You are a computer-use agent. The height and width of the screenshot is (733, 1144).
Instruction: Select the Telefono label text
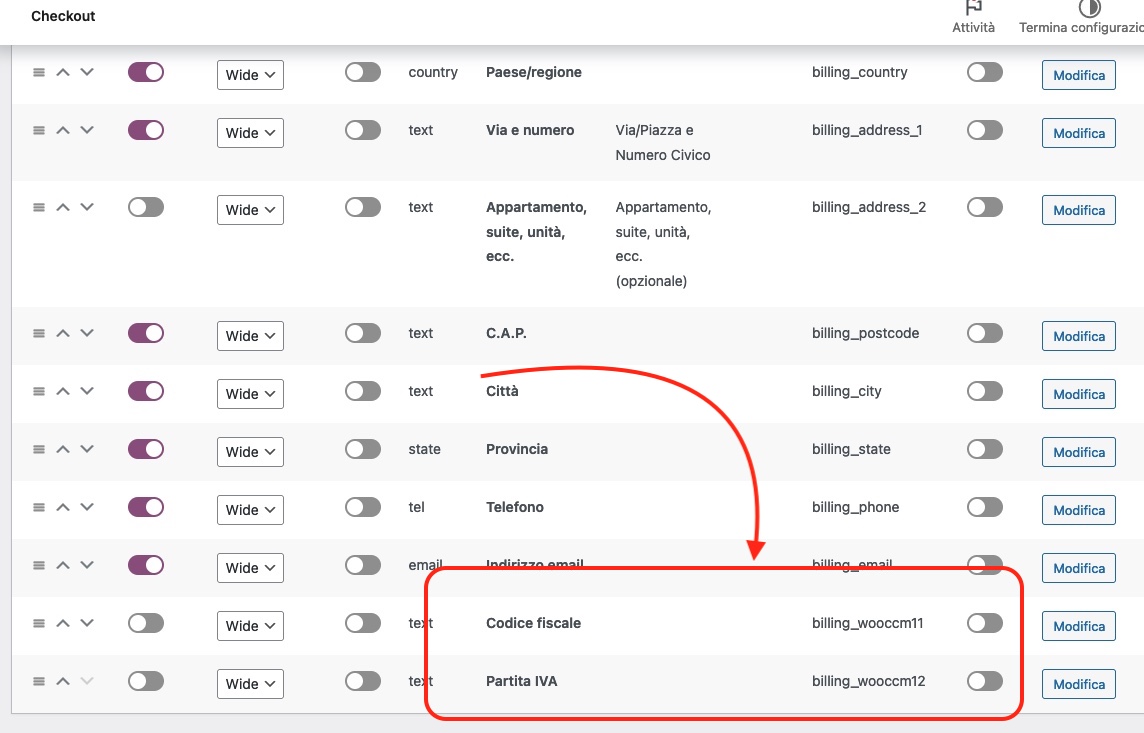514,508
